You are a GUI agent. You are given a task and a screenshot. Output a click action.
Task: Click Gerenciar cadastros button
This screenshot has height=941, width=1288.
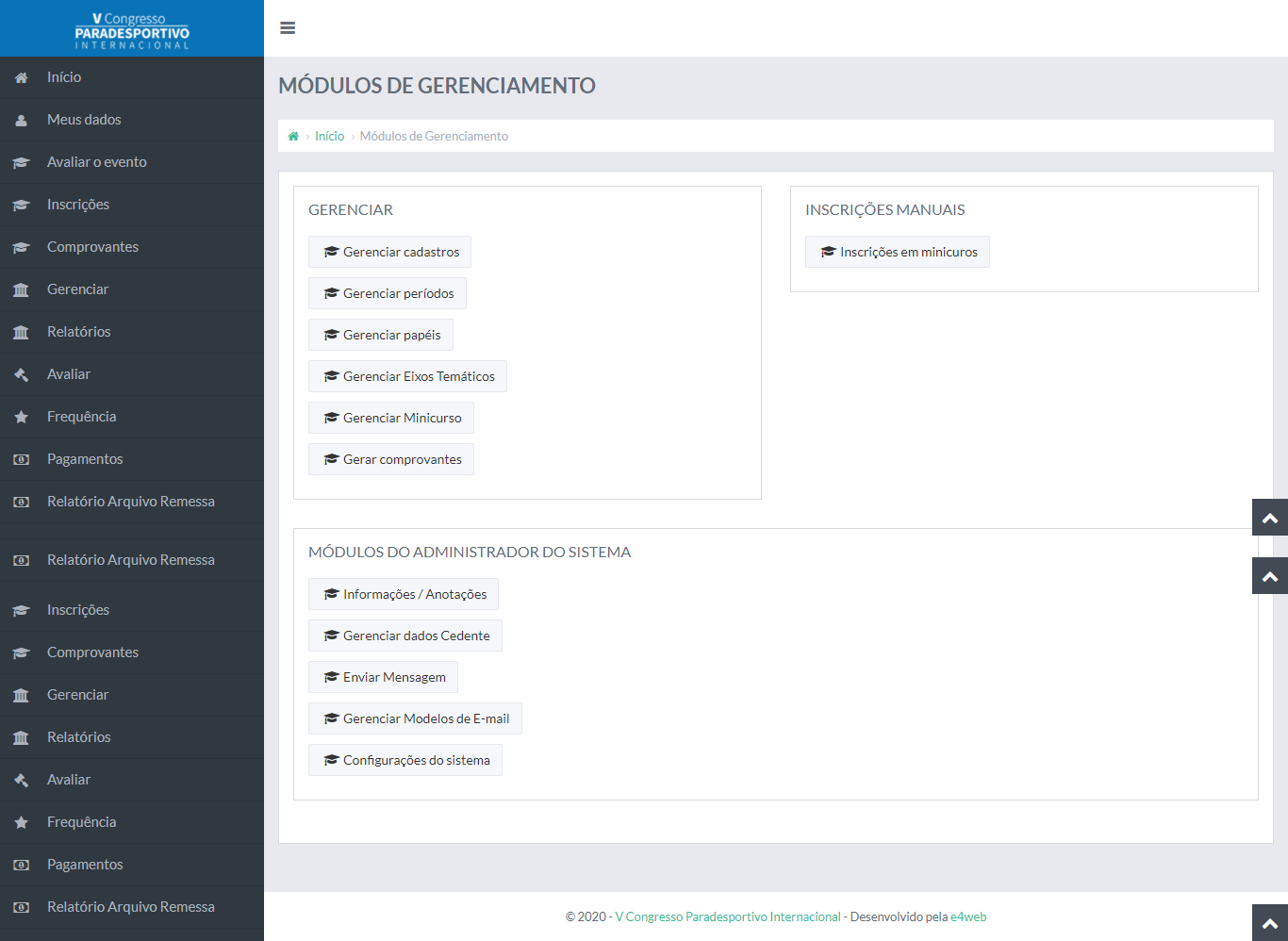point(389,252)
